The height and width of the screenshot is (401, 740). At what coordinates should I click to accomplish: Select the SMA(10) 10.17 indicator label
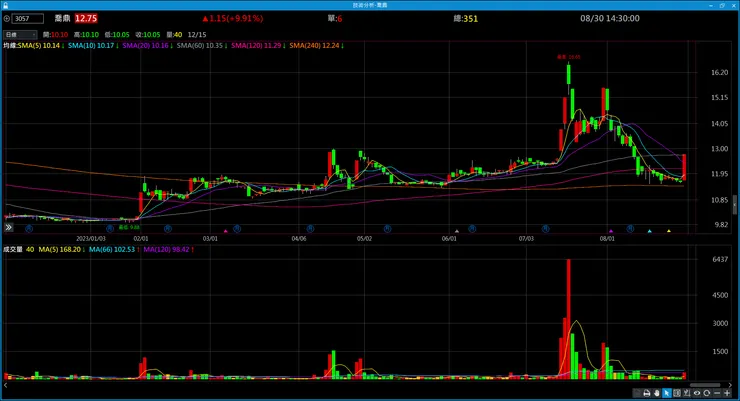coord(93,46)
